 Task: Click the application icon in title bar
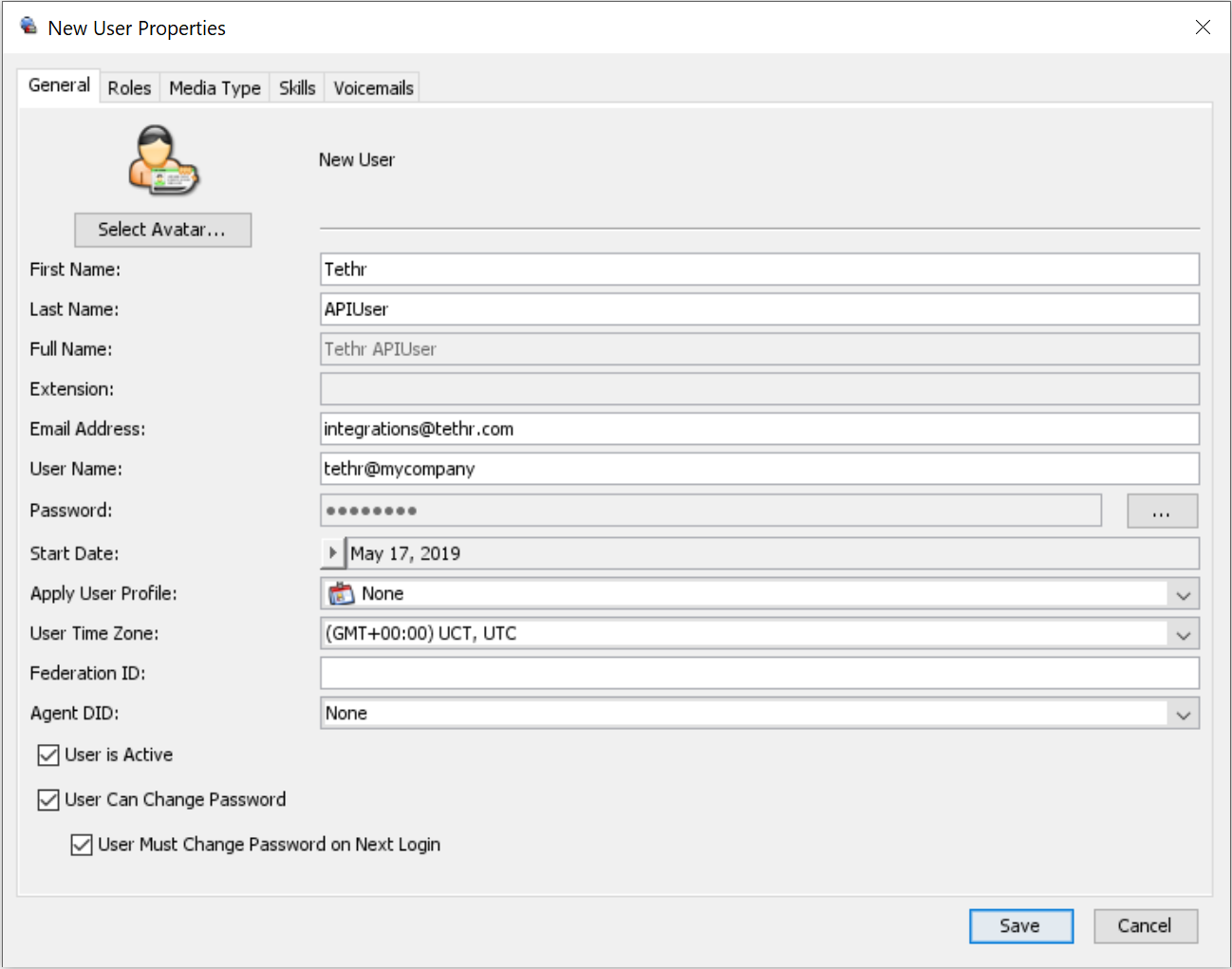click(x=29, y=27)
